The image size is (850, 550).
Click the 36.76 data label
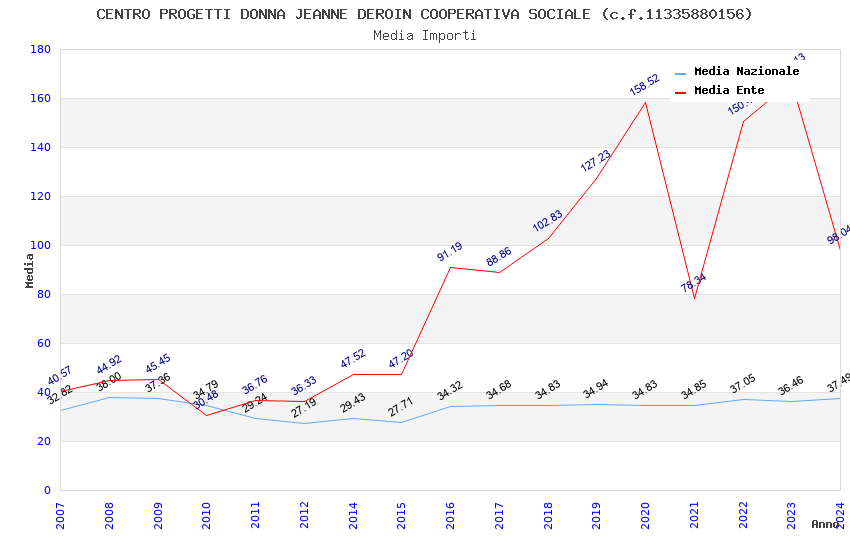pos(255,385)
